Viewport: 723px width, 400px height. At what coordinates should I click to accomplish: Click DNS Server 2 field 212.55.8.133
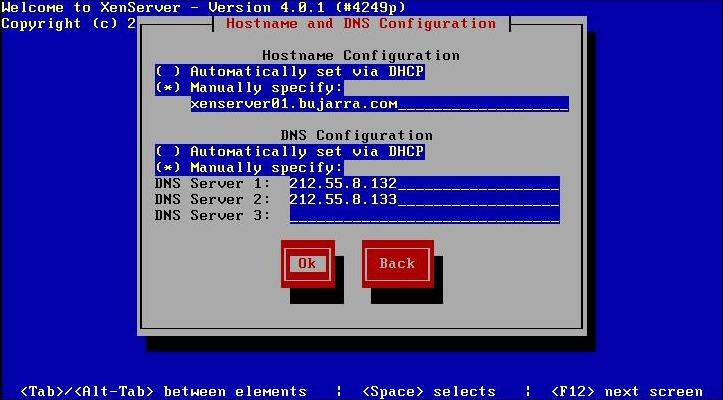(x=425, y=199)
